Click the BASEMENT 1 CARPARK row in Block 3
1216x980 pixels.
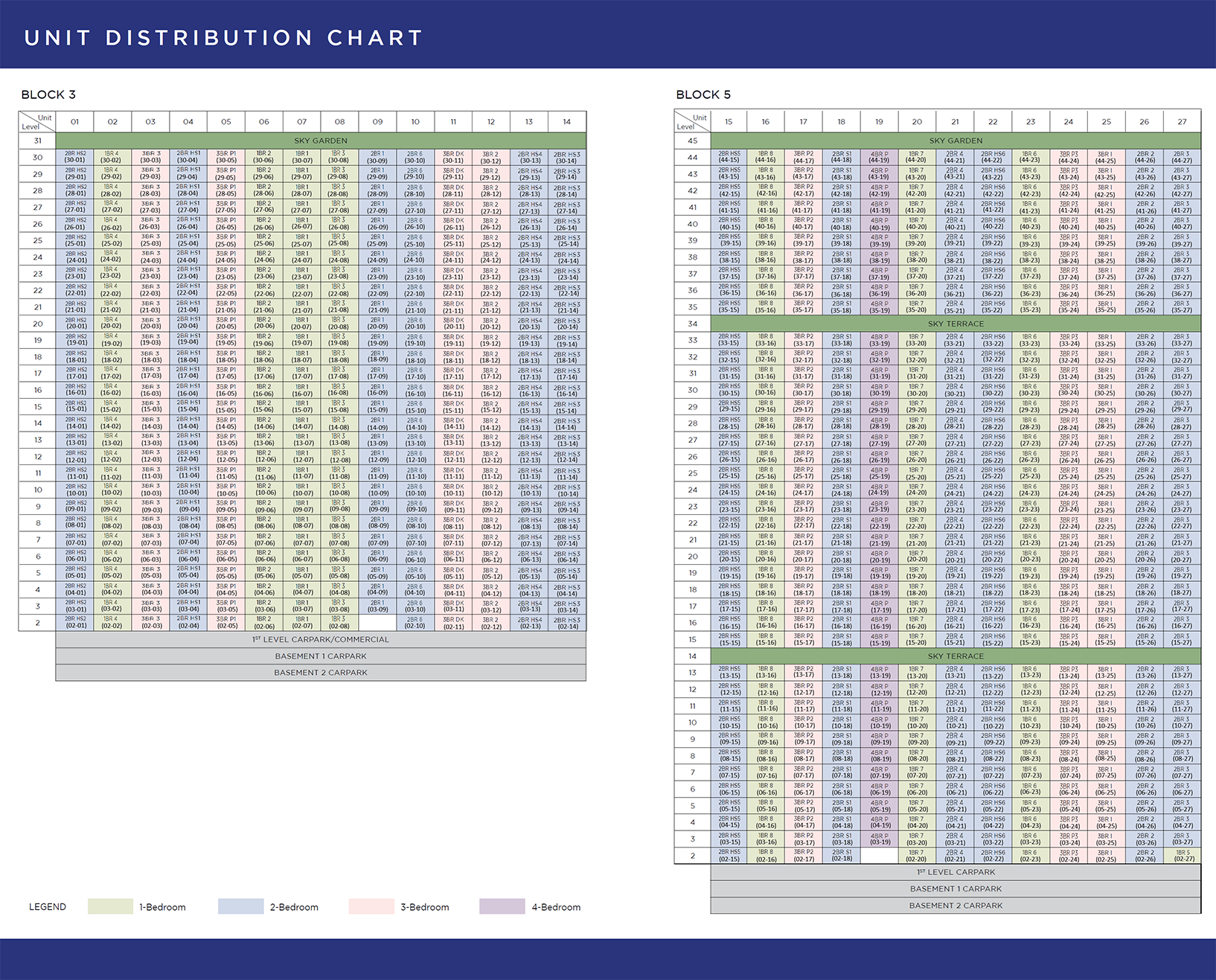(320, 656)
